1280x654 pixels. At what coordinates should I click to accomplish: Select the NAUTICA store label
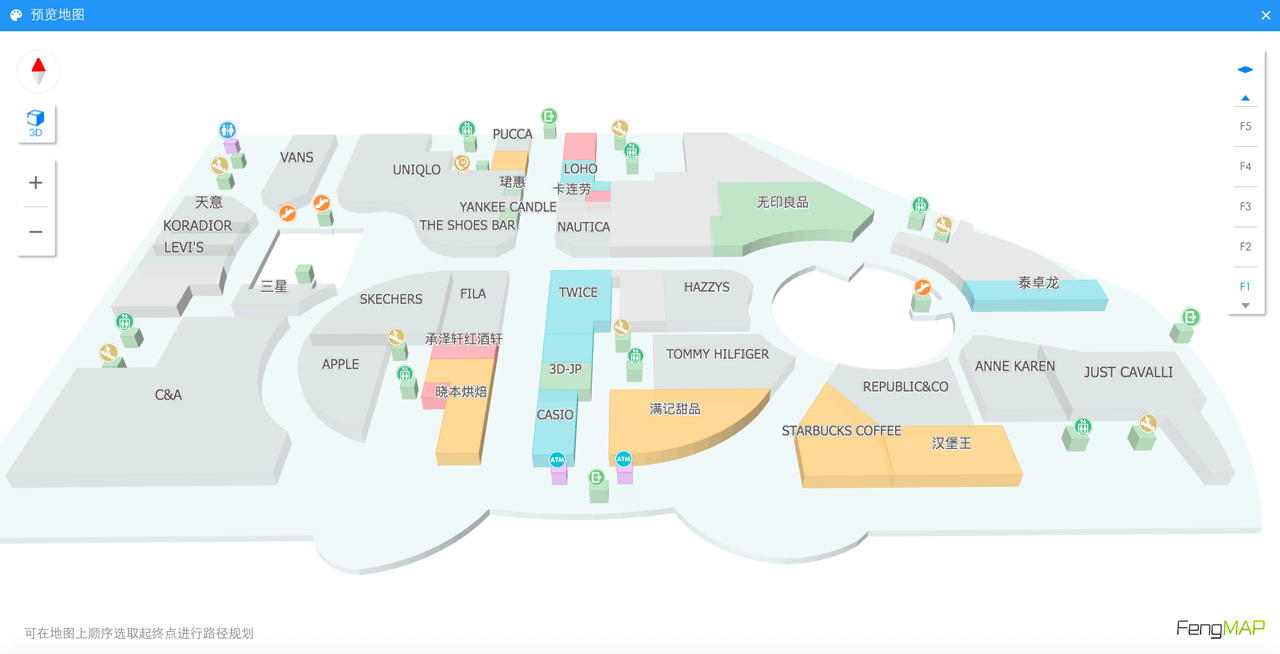[583, 227]
